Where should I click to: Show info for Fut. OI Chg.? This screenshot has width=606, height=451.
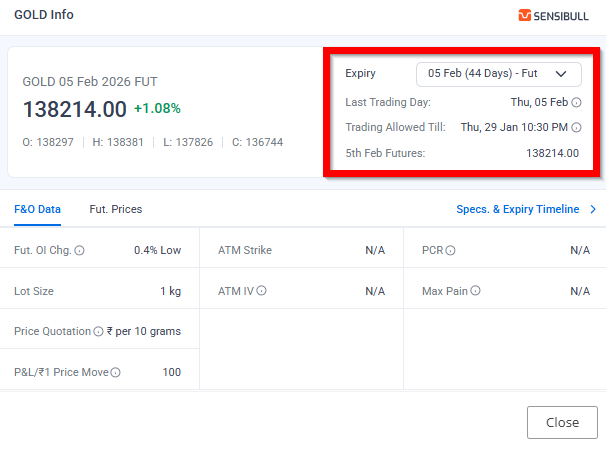80,251
